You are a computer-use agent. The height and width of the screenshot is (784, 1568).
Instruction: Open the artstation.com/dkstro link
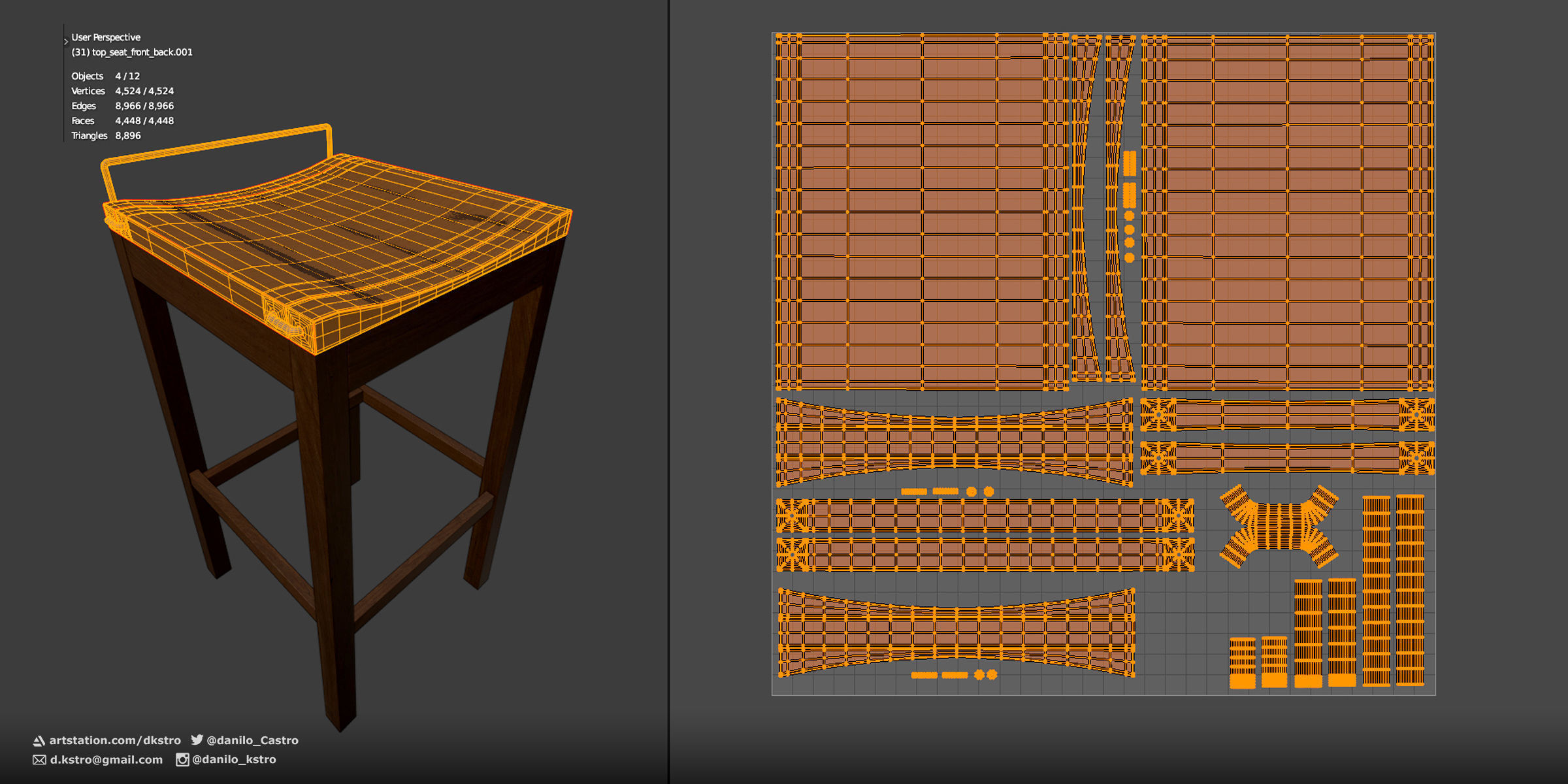coord(115,740)
